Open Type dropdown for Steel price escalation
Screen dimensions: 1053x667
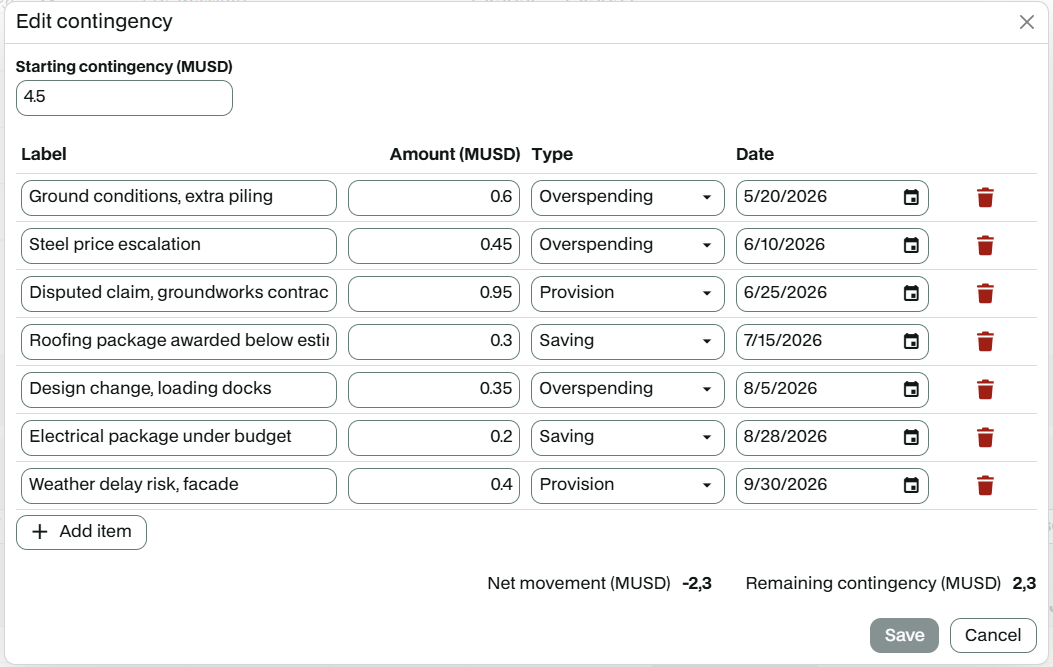pyautogui.click(x=627, y=246)
